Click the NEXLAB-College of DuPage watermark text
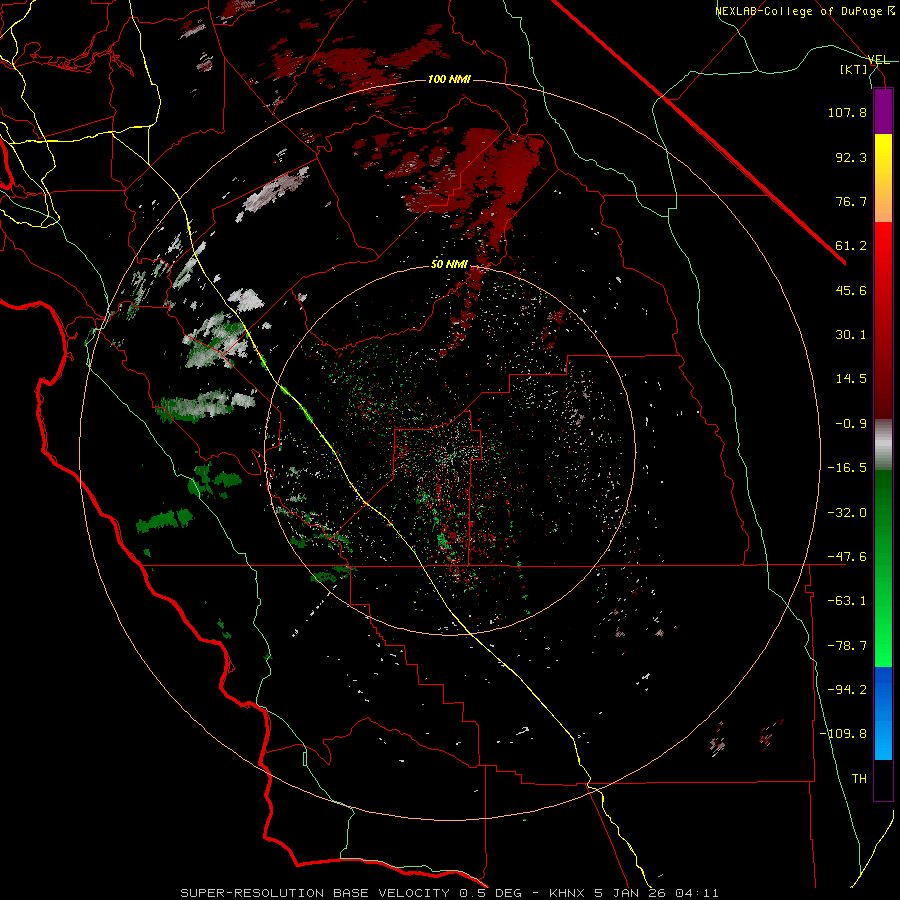 (800, 11)
